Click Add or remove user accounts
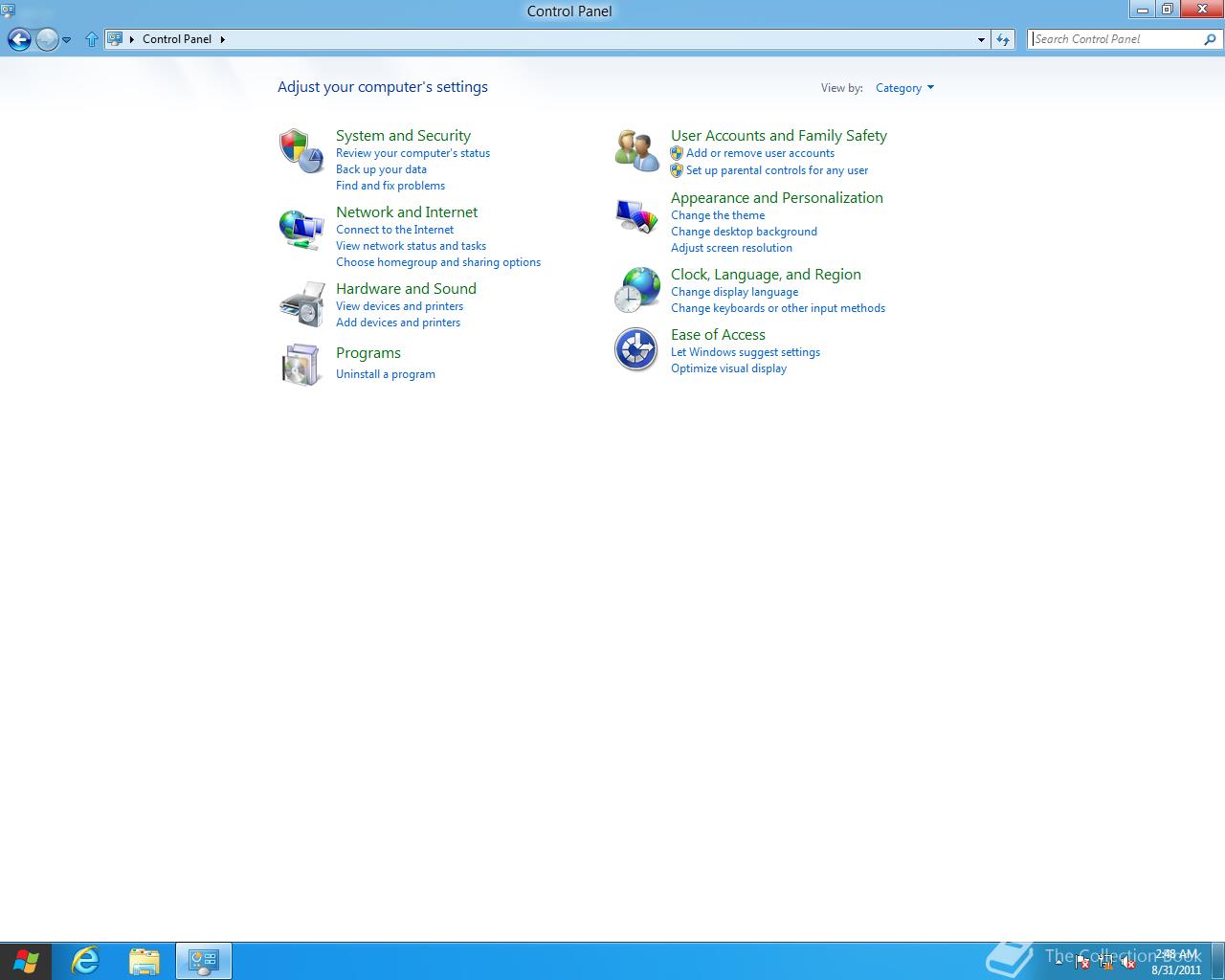 pos(760,153)
